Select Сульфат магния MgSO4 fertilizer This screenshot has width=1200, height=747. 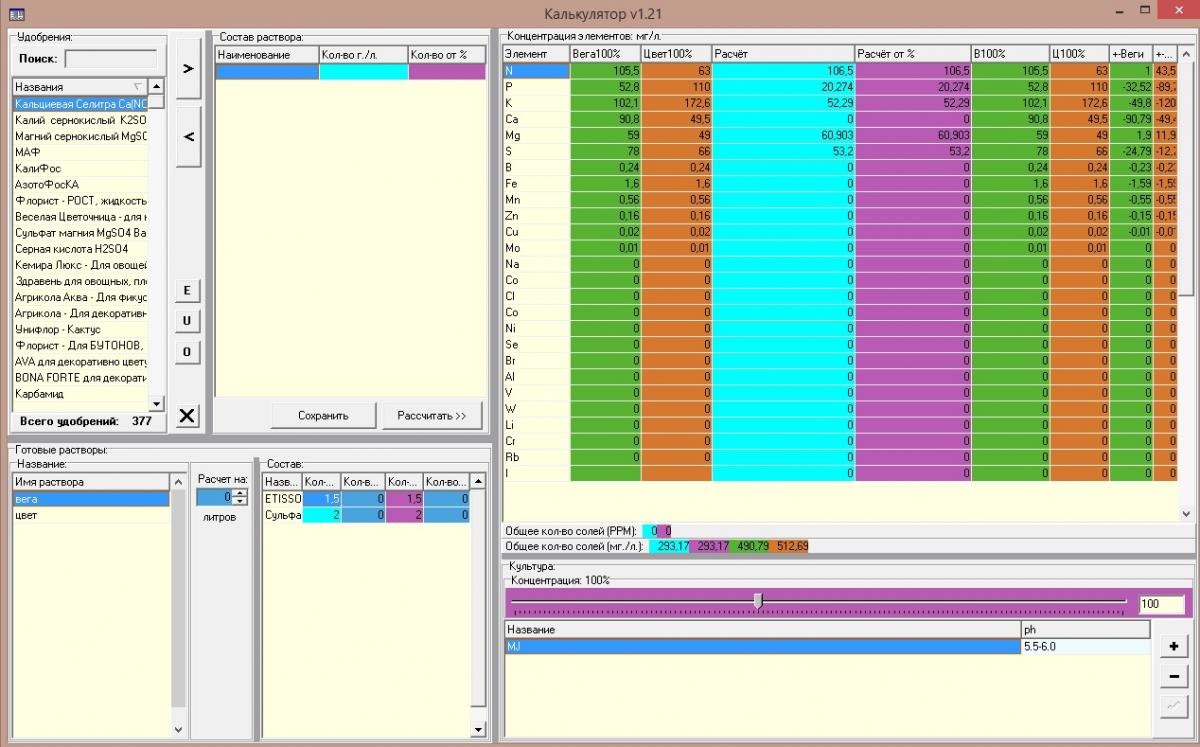coord(80,233)
